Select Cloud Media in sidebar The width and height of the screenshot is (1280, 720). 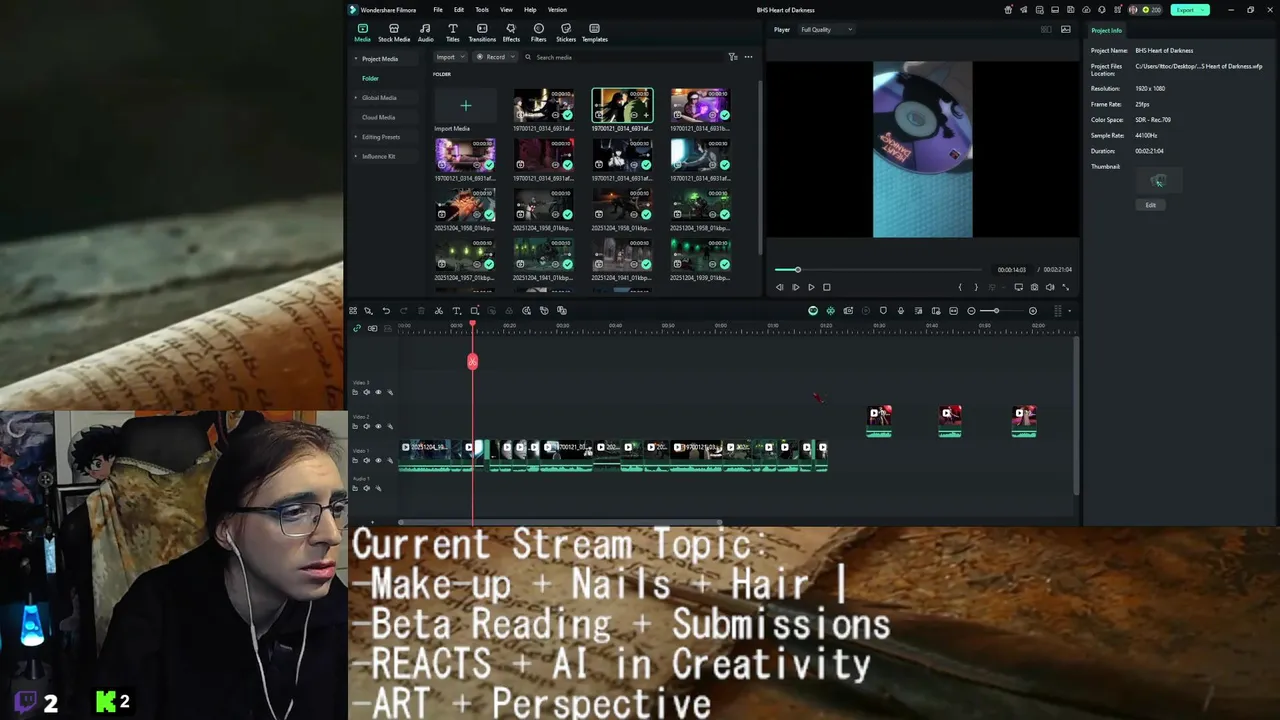click(x=378, y=117)
